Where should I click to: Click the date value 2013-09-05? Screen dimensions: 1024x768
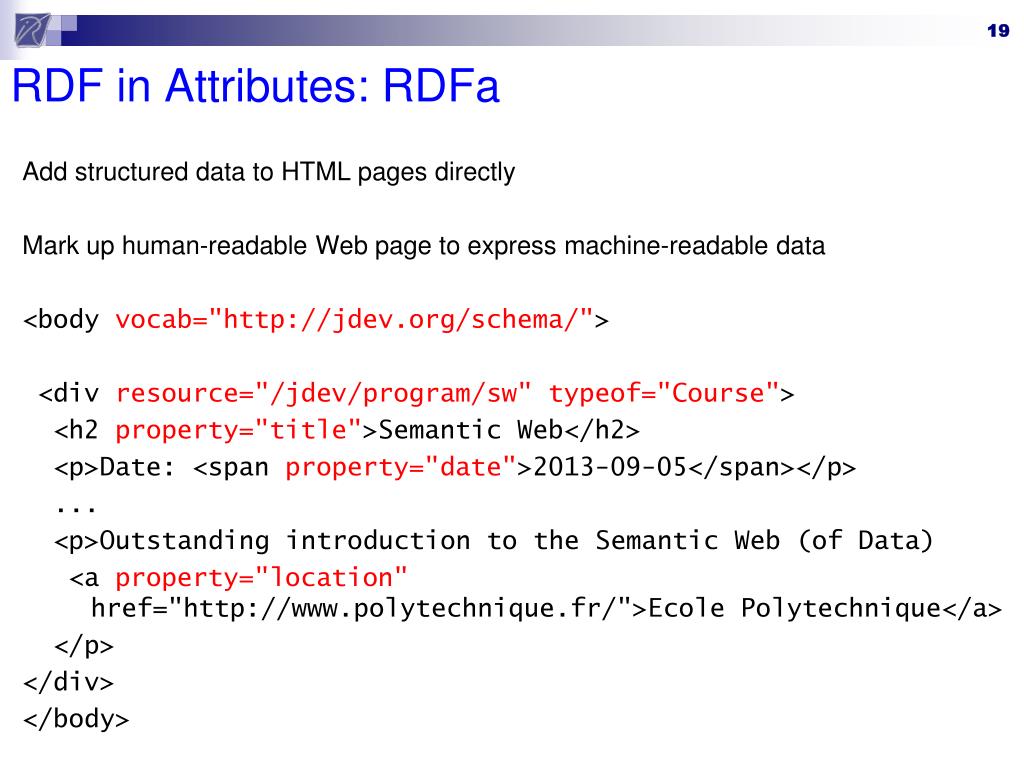[x=610, y=468]
